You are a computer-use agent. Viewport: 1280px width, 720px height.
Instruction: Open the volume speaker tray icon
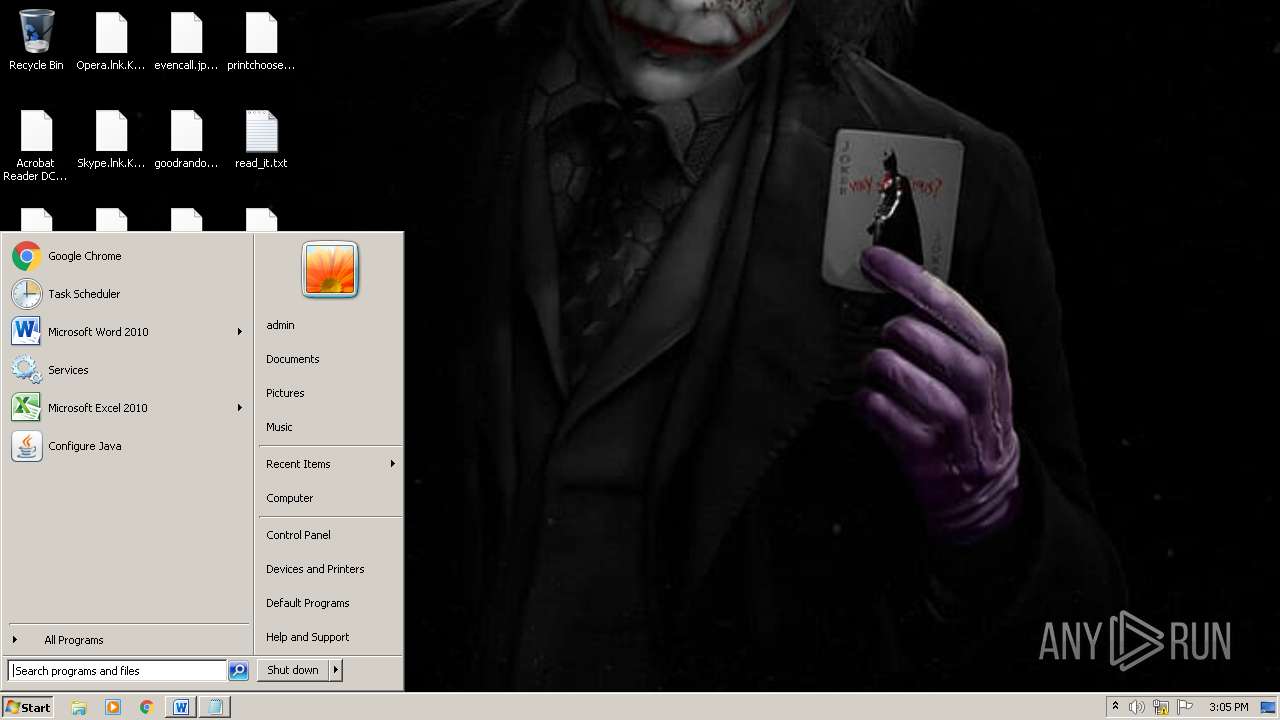click(1137, 707)
